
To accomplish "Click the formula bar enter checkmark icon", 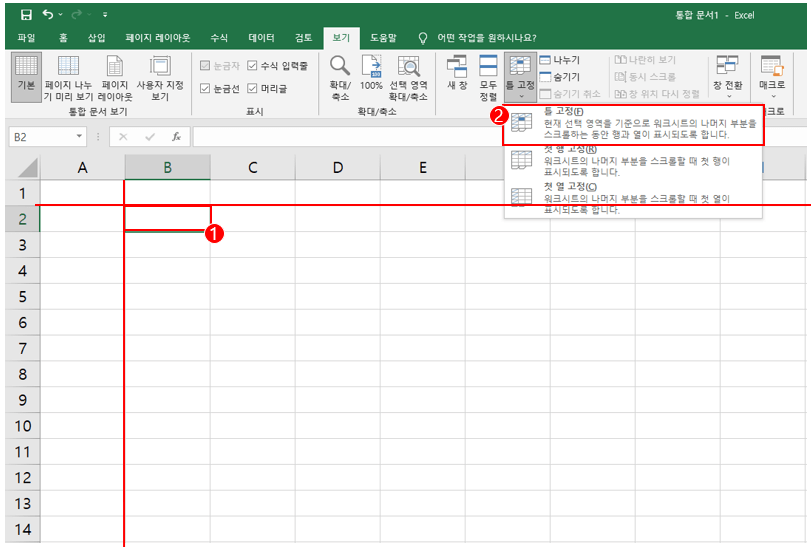I will (150, 137).
